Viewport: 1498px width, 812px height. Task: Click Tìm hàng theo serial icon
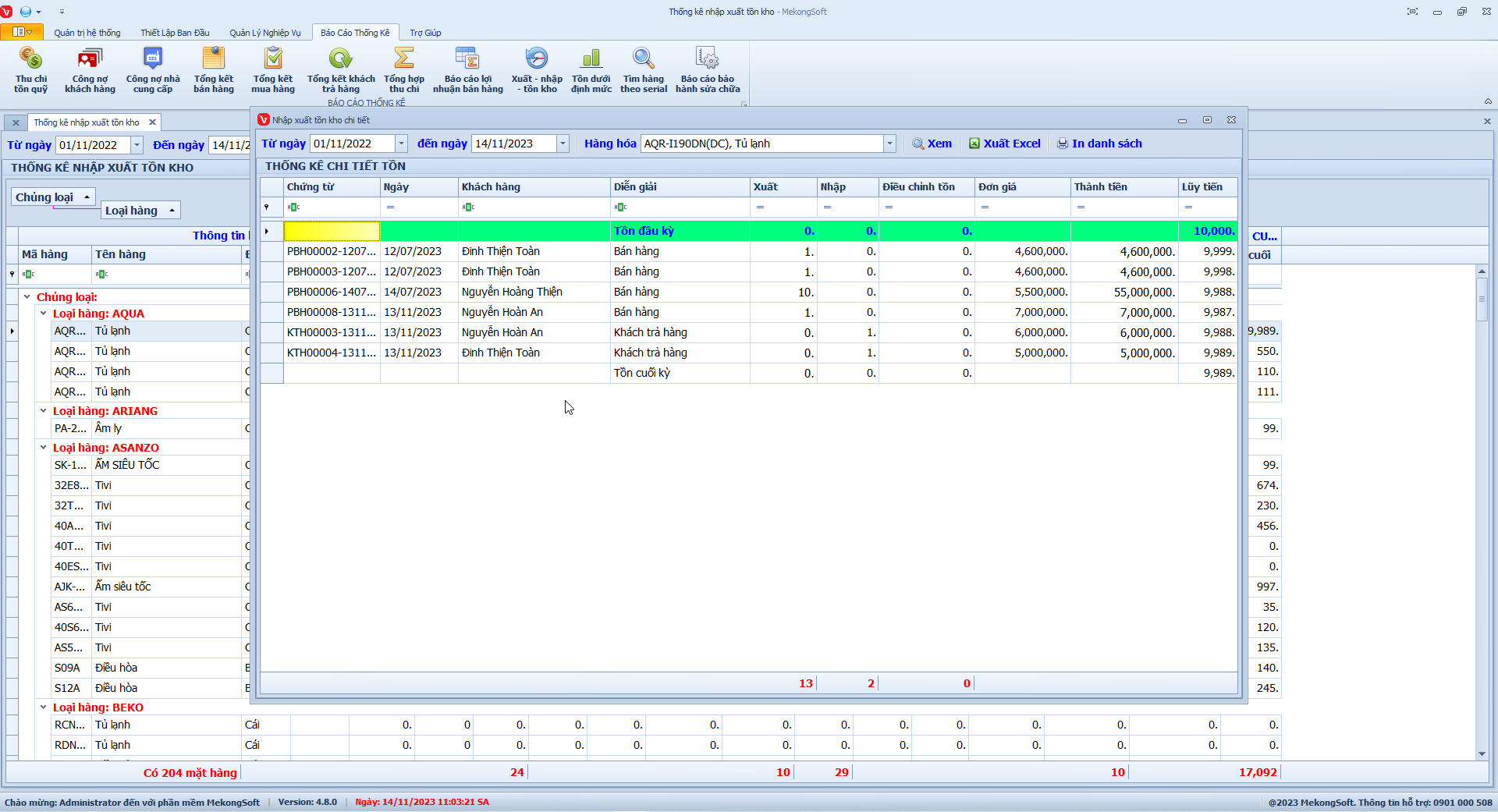(643, 59)
